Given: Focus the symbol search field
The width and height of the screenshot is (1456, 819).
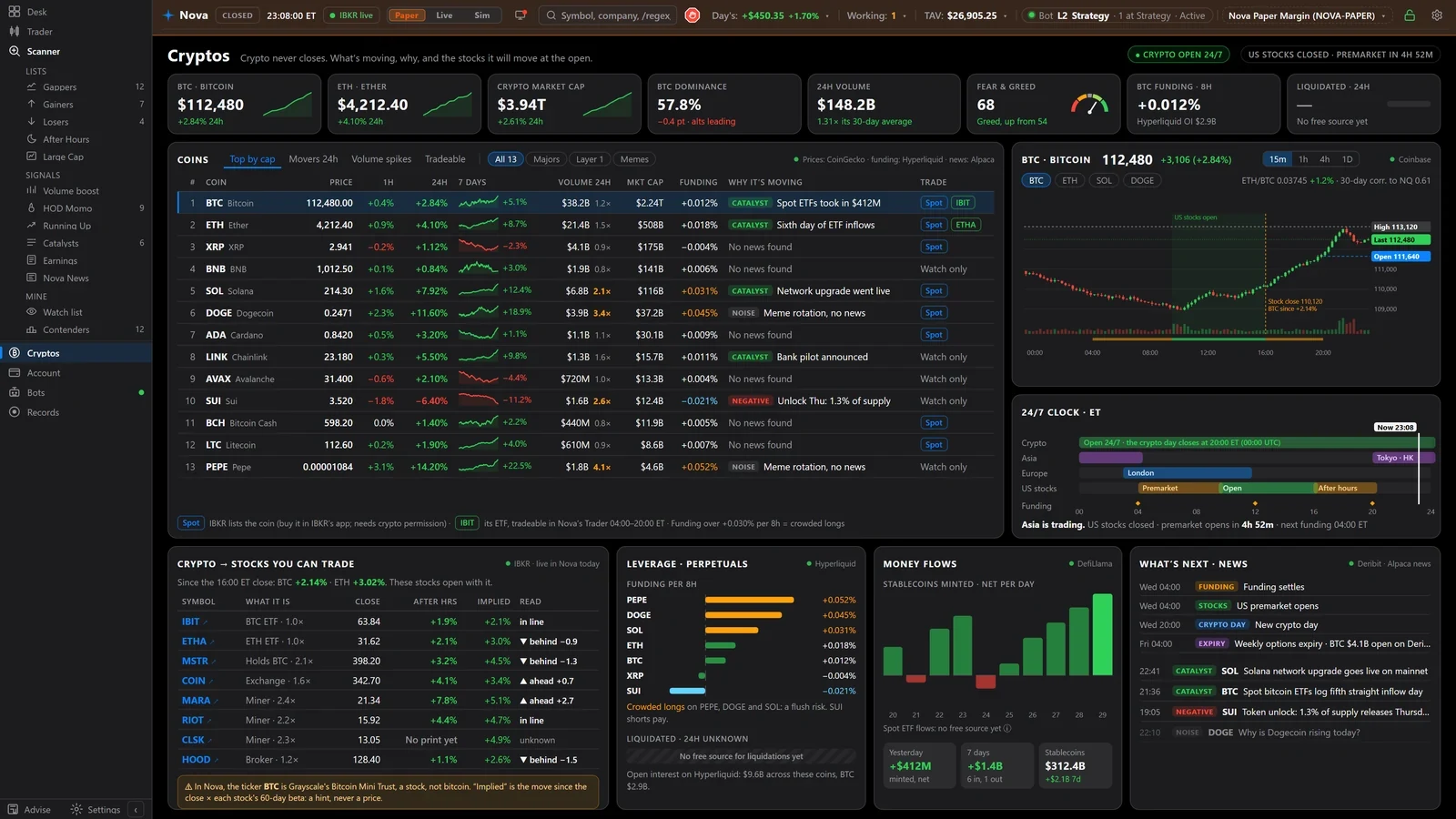Looking at the screenshot, I should tap(608, 15).
